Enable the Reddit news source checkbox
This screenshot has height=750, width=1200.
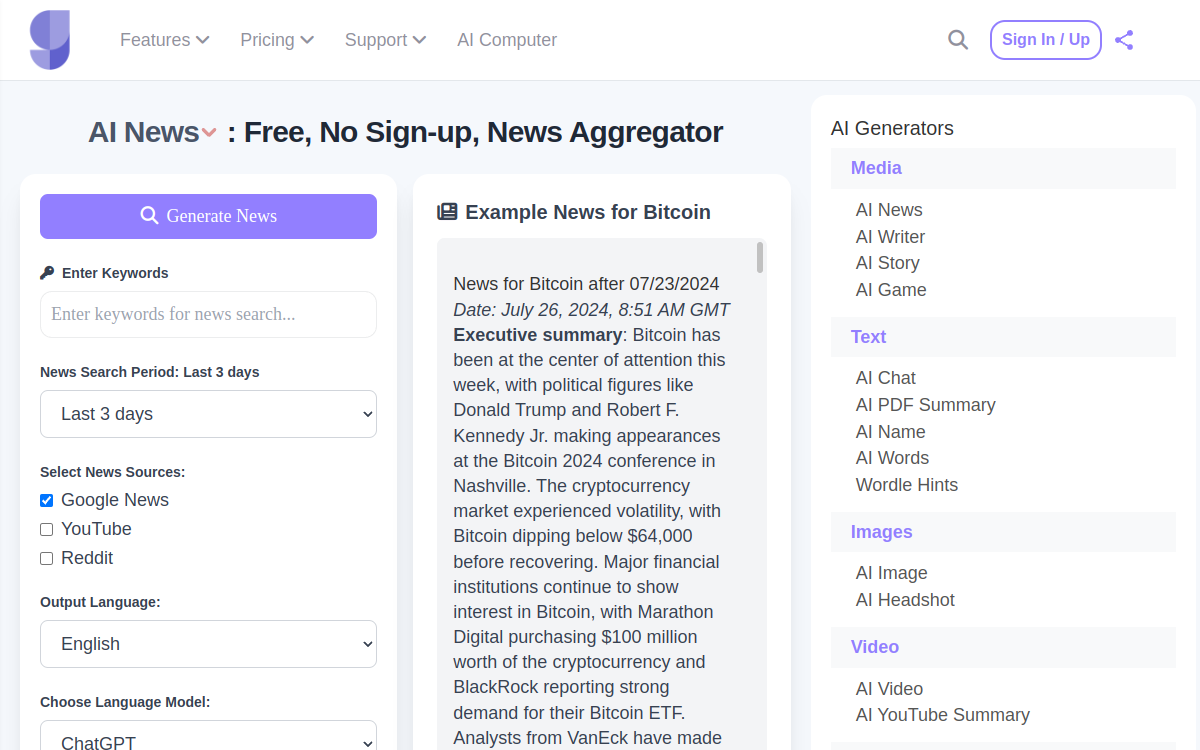click(x=46, y=558)
